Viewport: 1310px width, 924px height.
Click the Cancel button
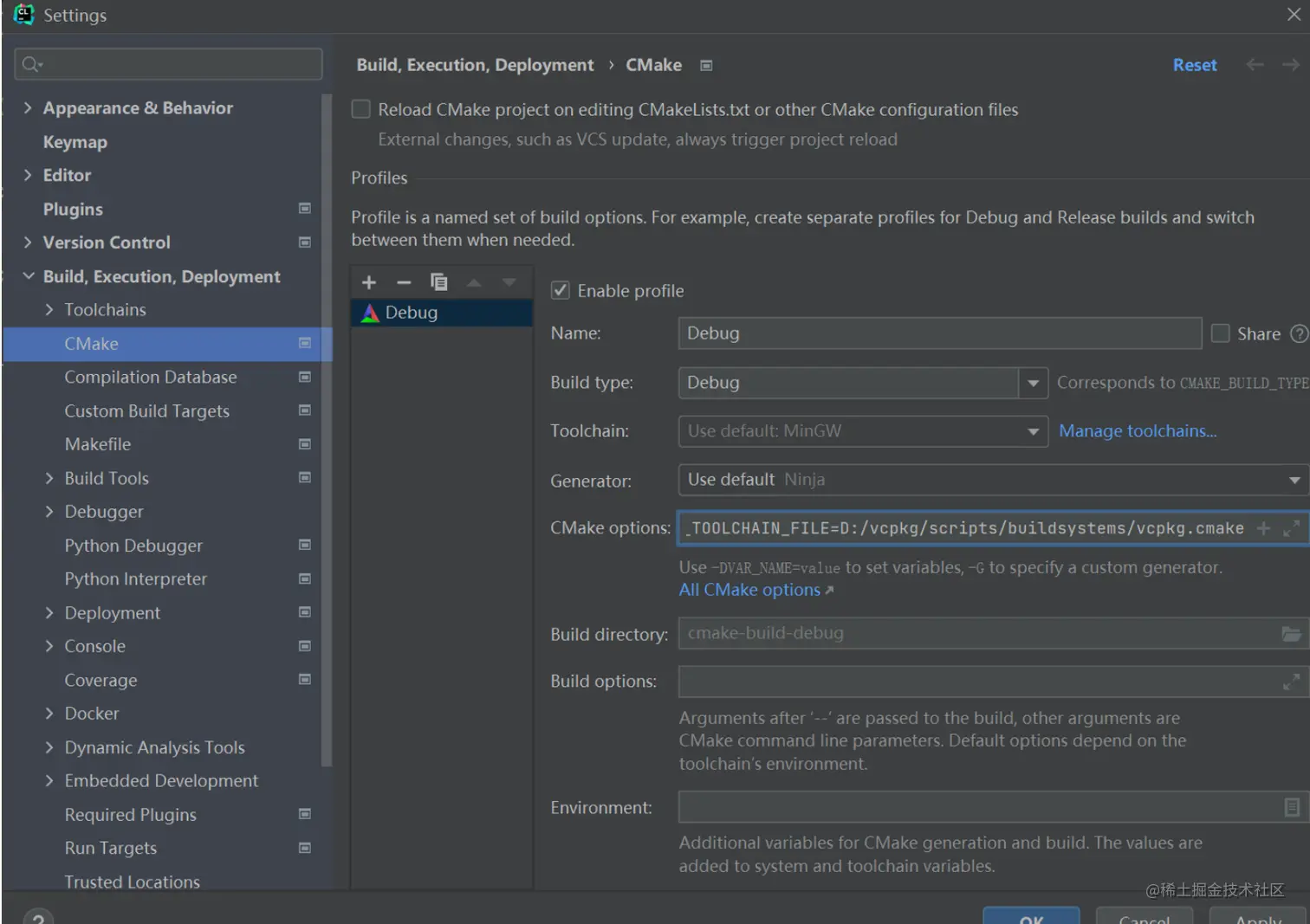(x=1145, y=916)
